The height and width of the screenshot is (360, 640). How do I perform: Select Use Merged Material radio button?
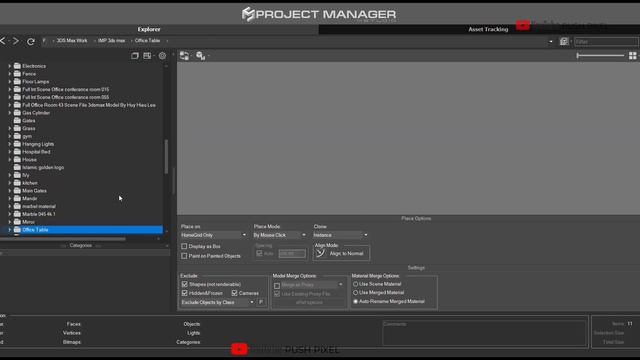pyautogui.click(x=355, y=293)
